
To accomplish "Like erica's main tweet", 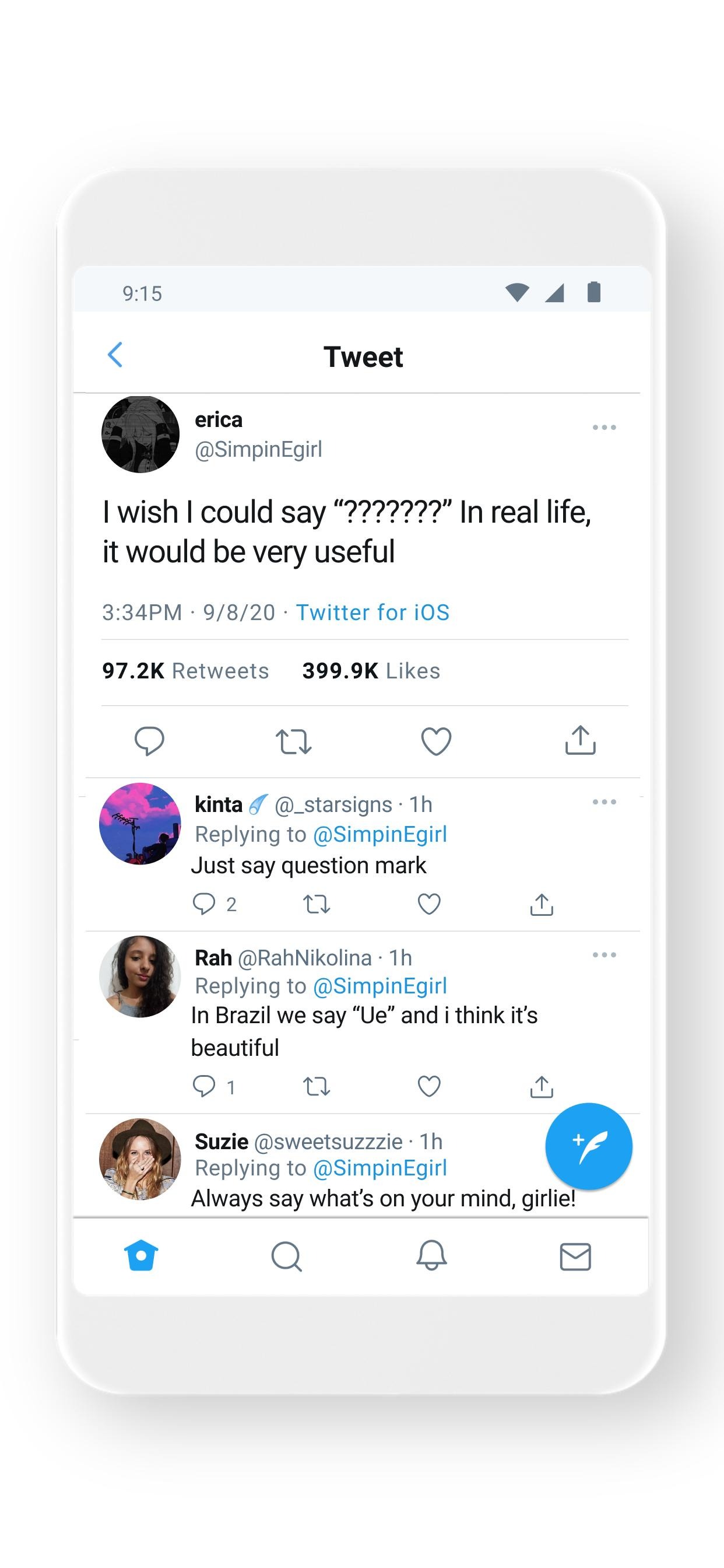I will tap(436, 741).
